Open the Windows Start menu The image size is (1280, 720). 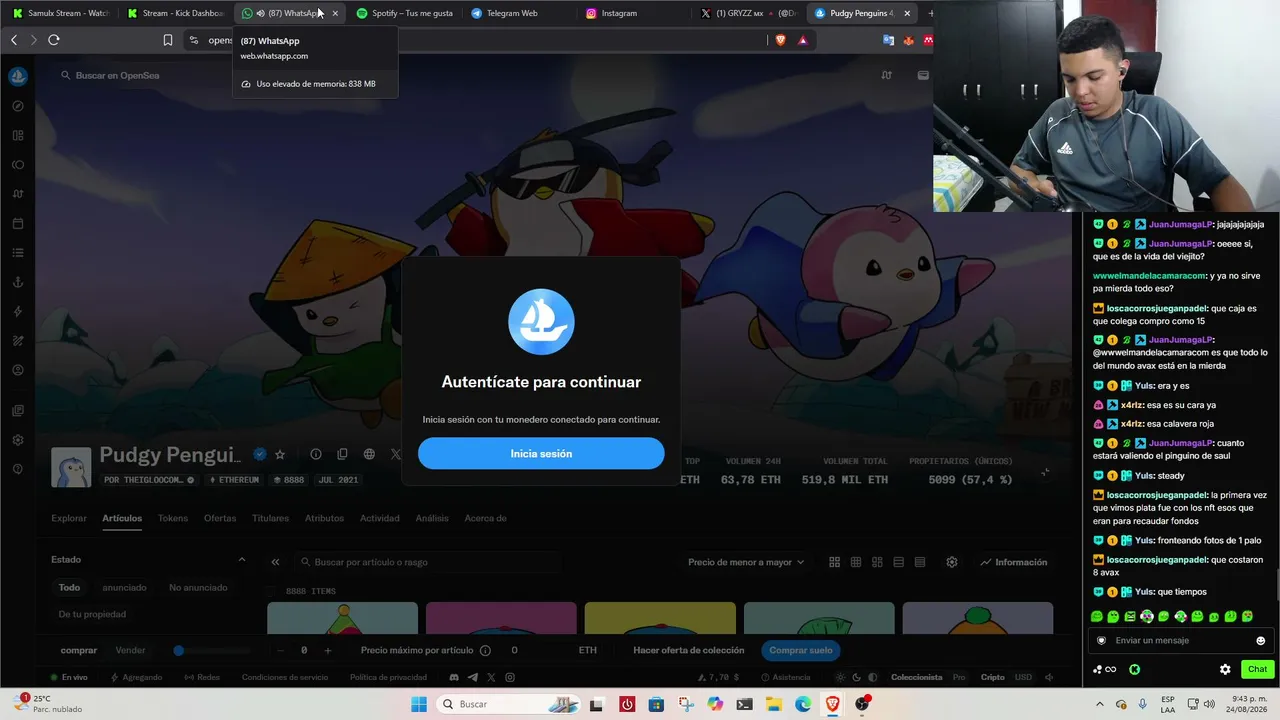click(418, 704)
